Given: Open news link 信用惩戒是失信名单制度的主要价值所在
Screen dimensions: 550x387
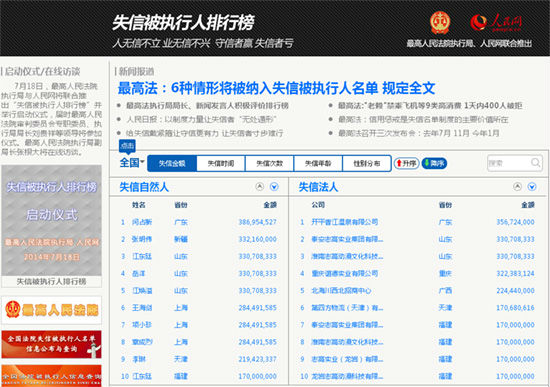Looking at the screenshot, I should pyautogui.click(x=423, y=120).
